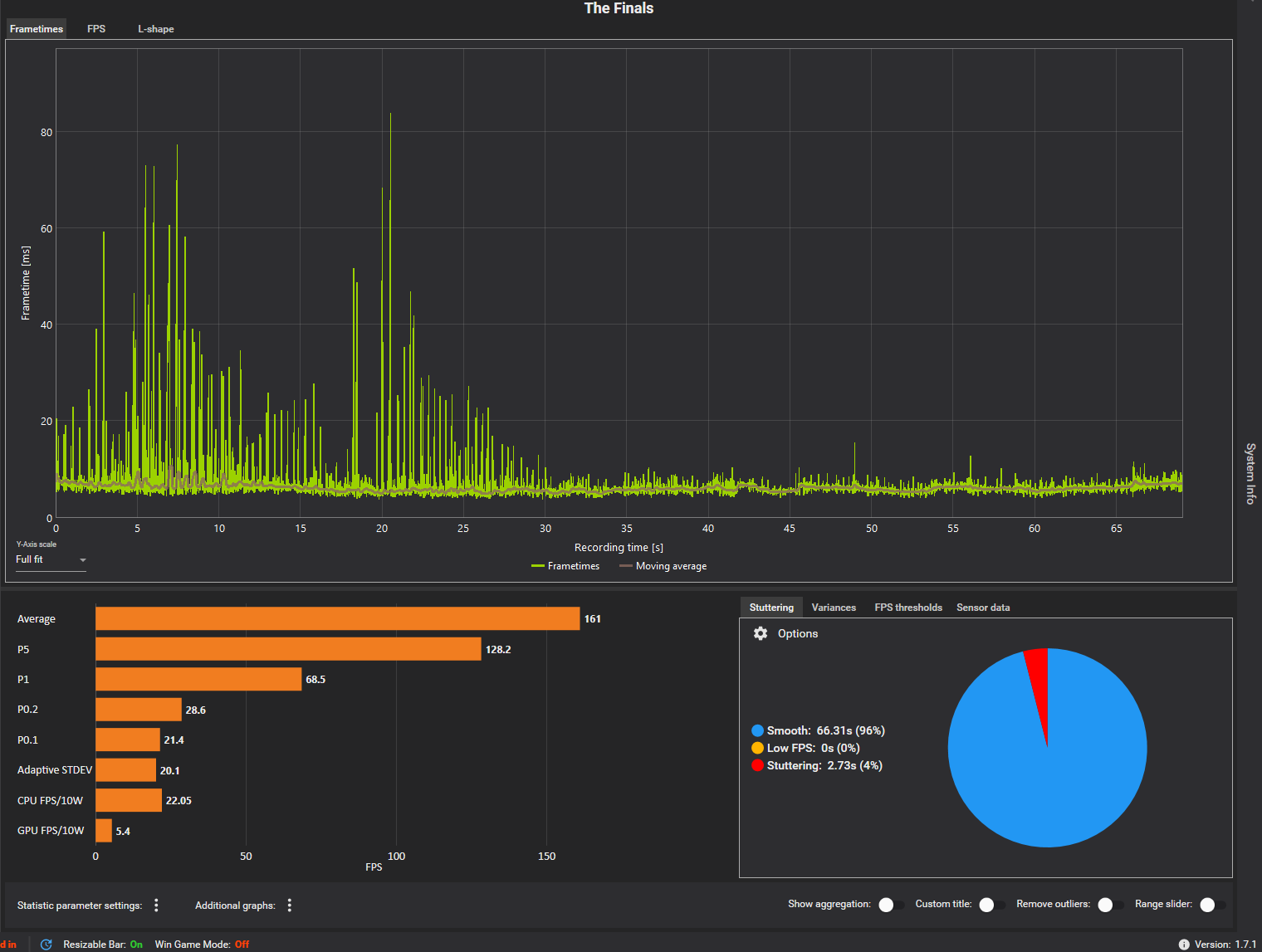Screen dimensions: 1262x952
Task: Open the Stuttering tab
Action: (771, 608)
